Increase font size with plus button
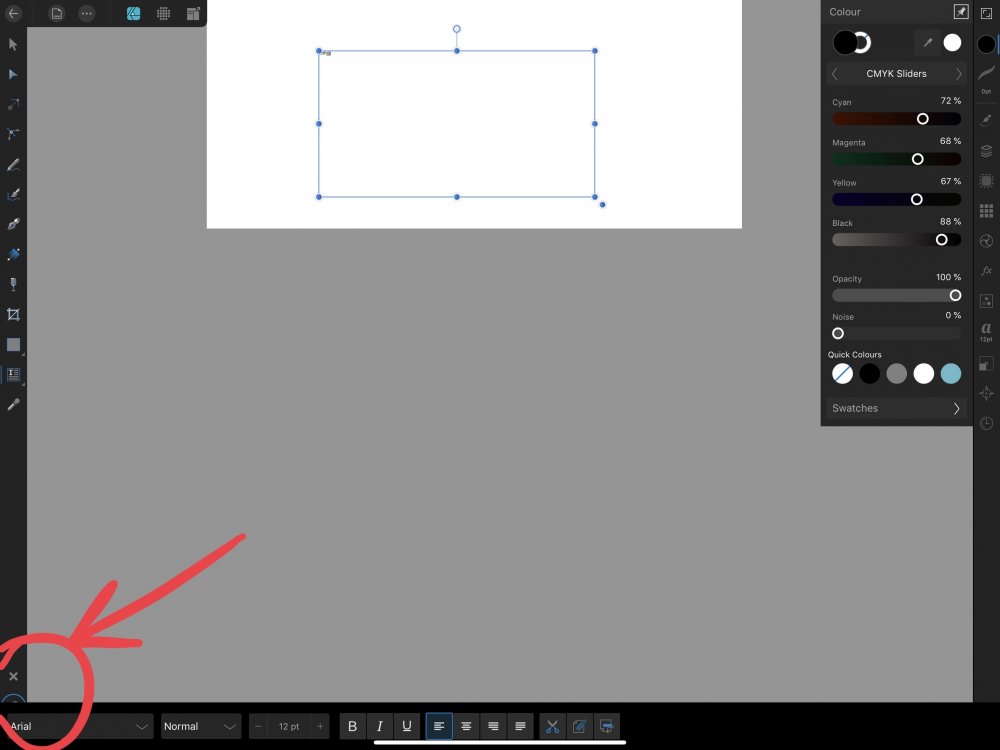This screenshot has height=750, width=1000. point(320,726)
